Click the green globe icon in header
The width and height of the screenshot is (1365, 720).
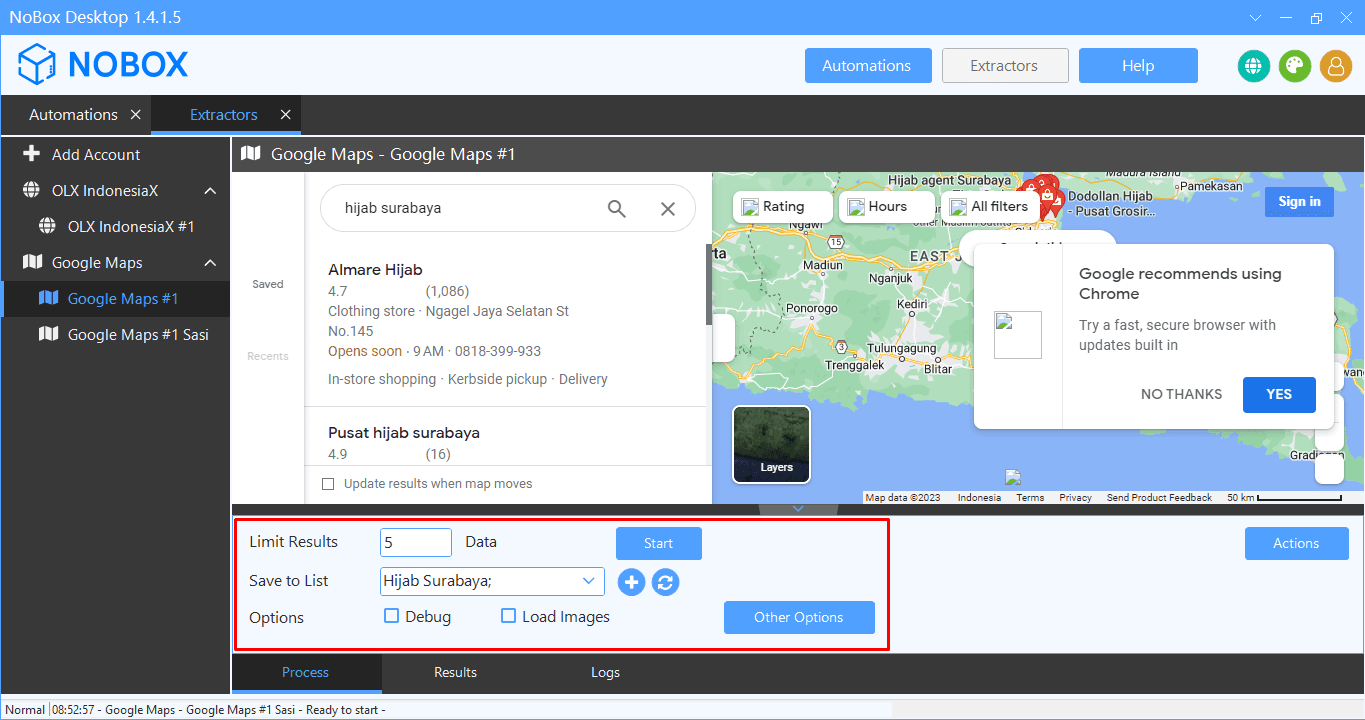click(x=1253, y=66)
